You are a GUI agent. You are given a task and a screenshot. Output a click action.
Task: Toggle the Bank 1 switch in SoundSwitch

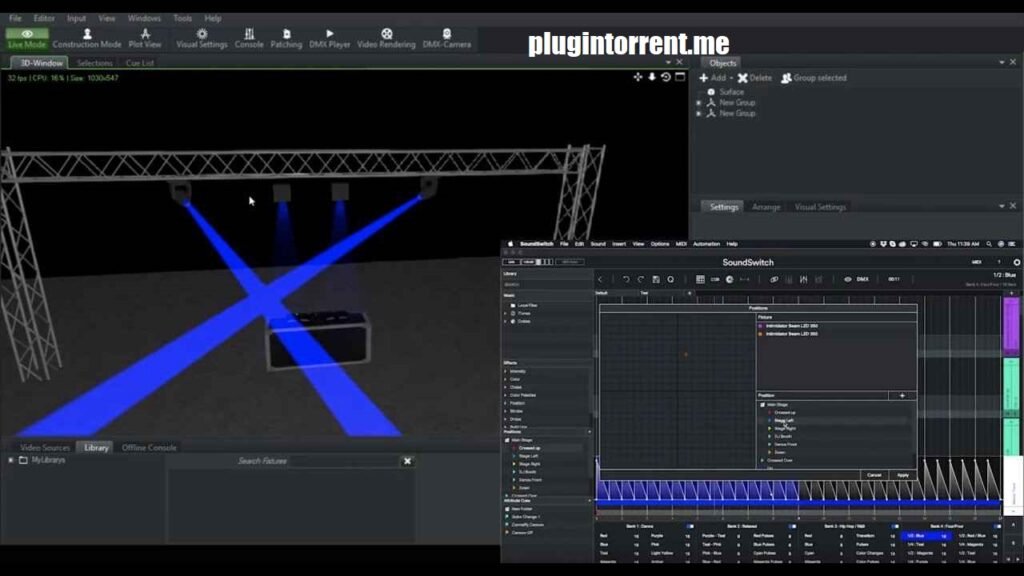(x=690, y=526)
